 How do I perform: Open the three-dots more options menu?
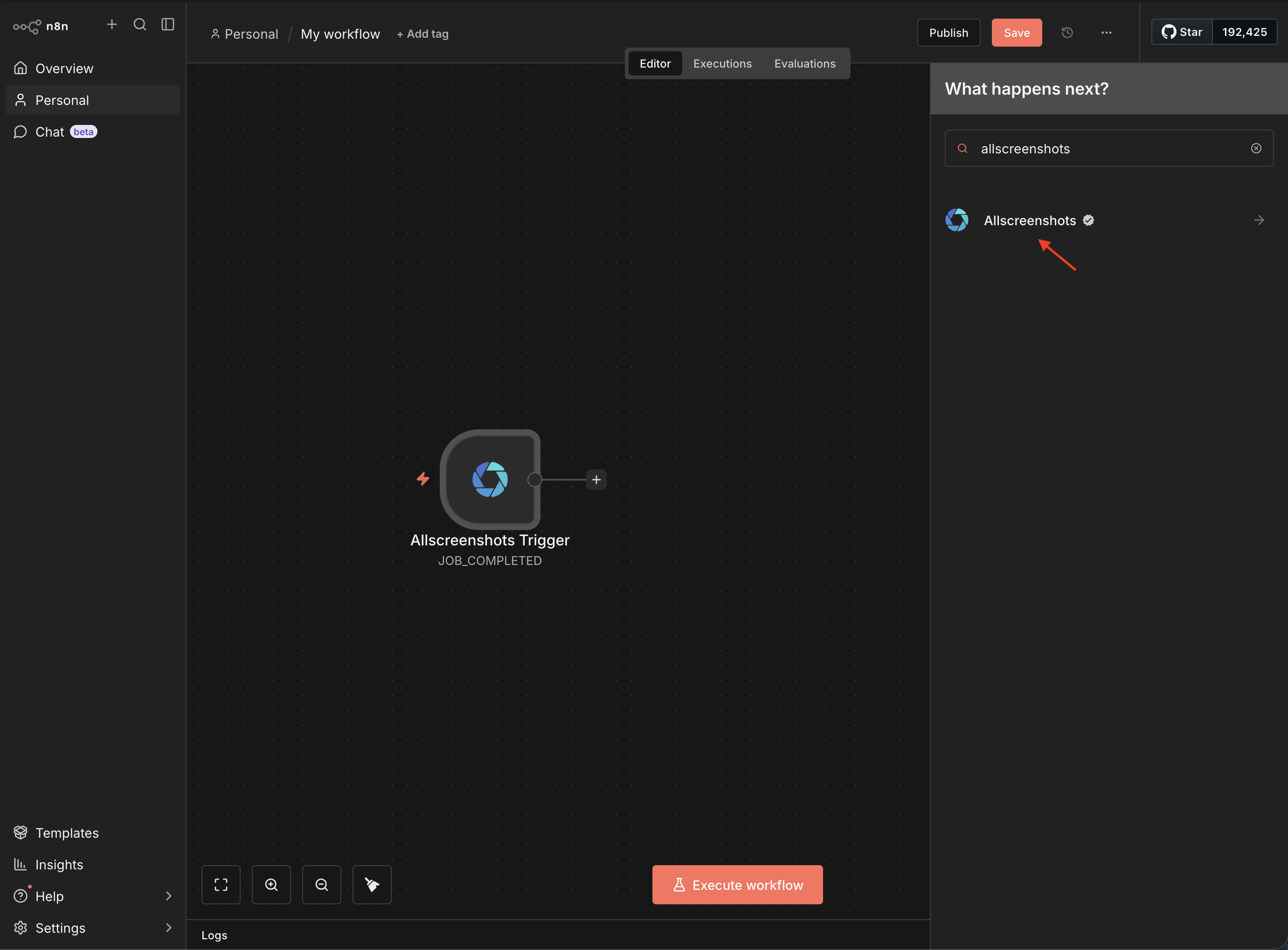click(x=1106, y=33)
